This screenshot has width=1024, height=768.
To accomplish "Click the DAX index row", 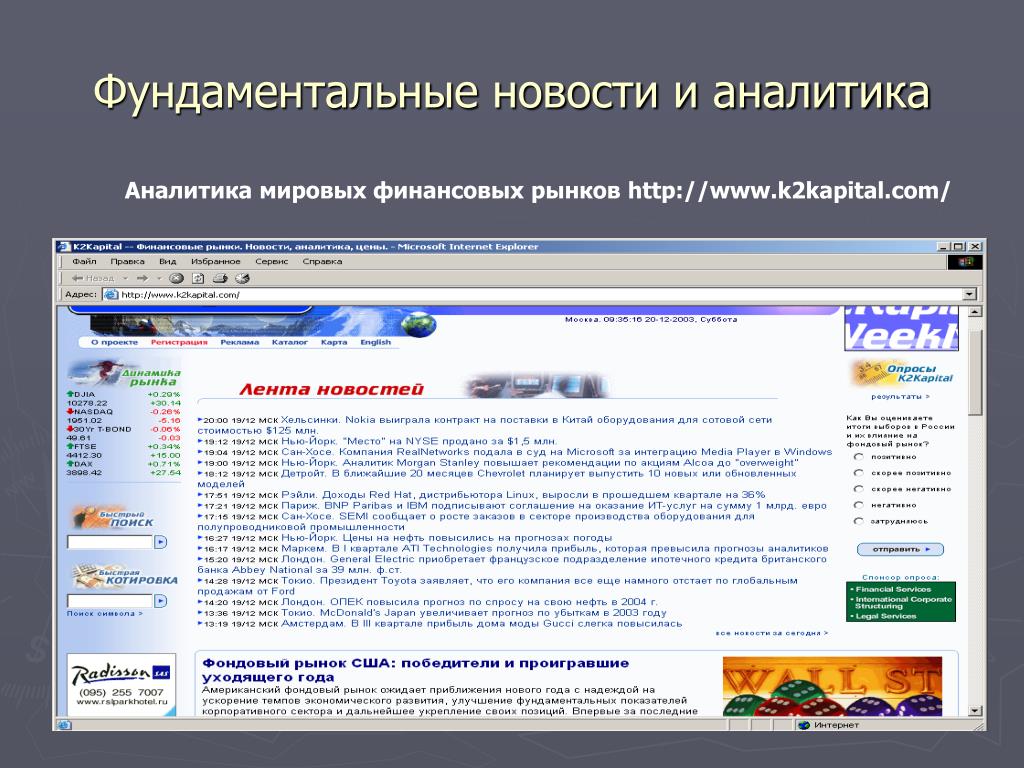I will pos(123,468).
